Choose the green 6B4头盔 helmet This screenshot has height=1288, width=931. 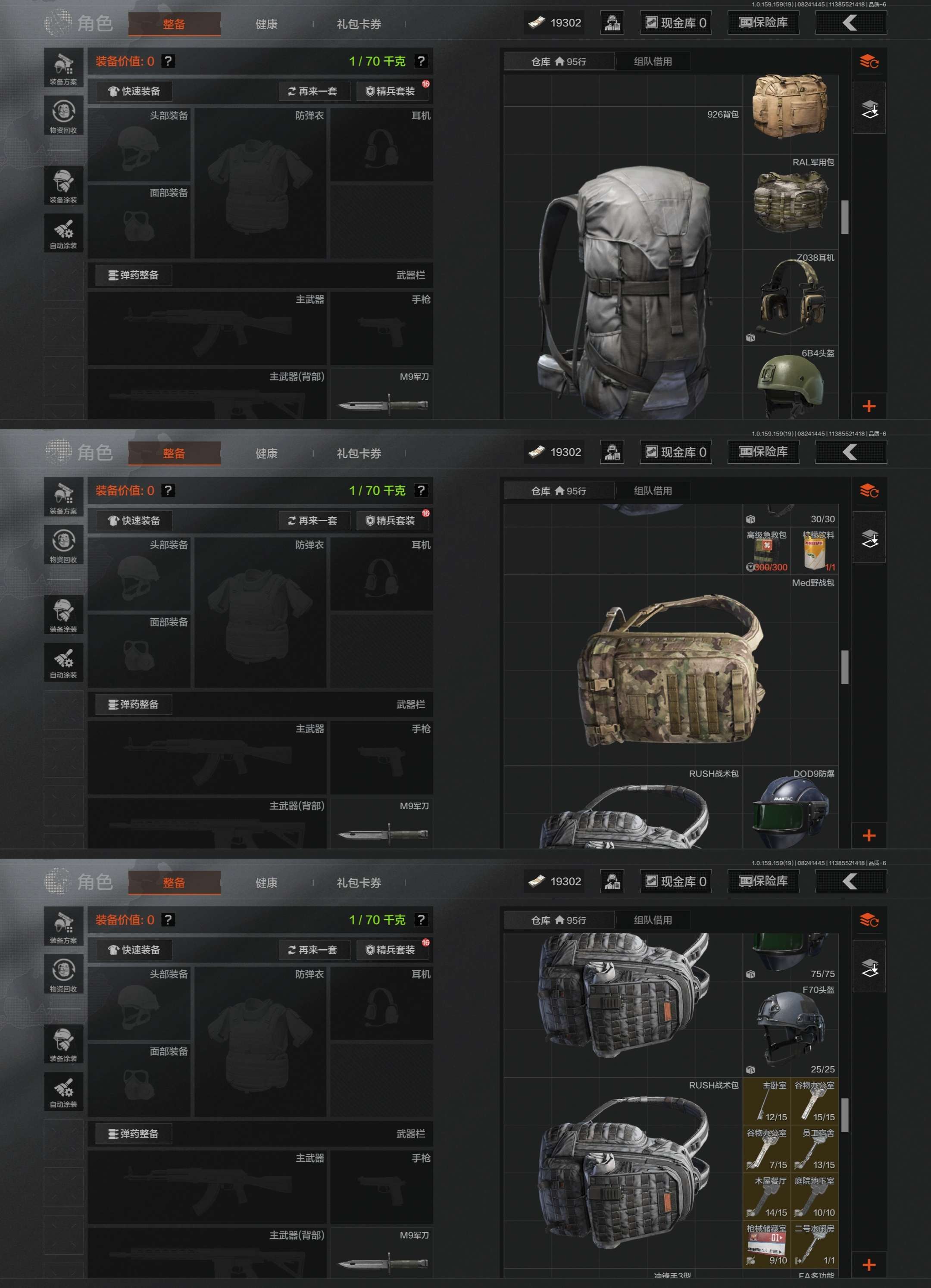point(790,382)
